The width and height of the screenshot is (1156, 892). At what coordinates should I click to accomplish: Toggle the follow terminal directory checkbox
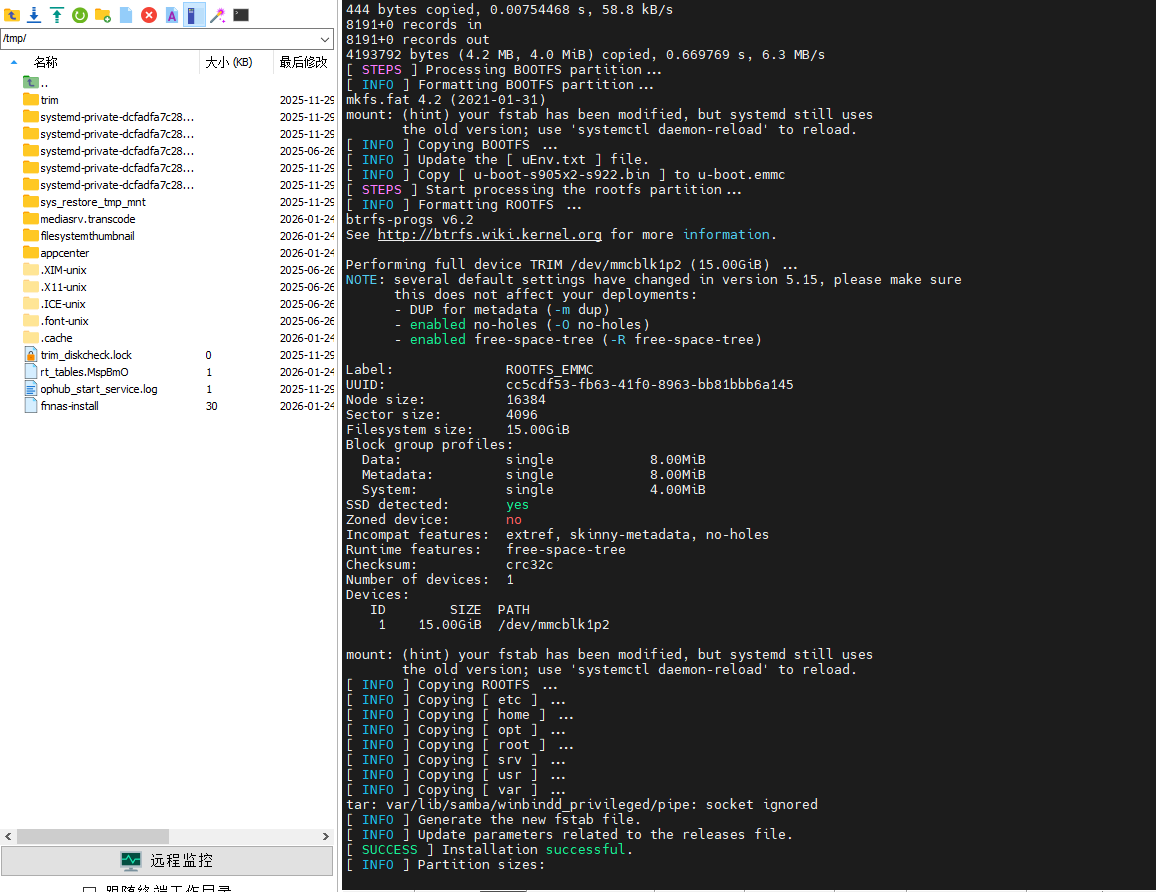[x=89, y=889]
